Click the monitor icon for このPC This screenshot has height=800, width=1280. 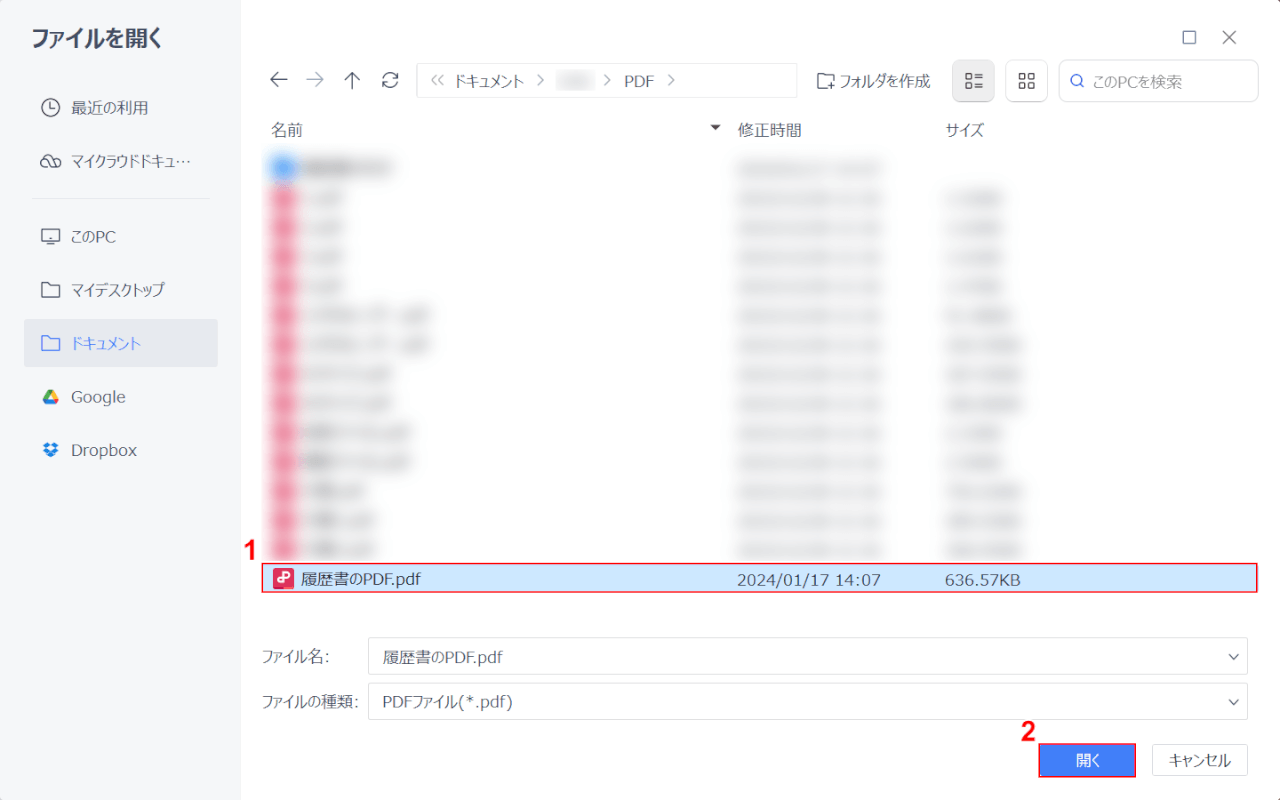click(50, 237)
